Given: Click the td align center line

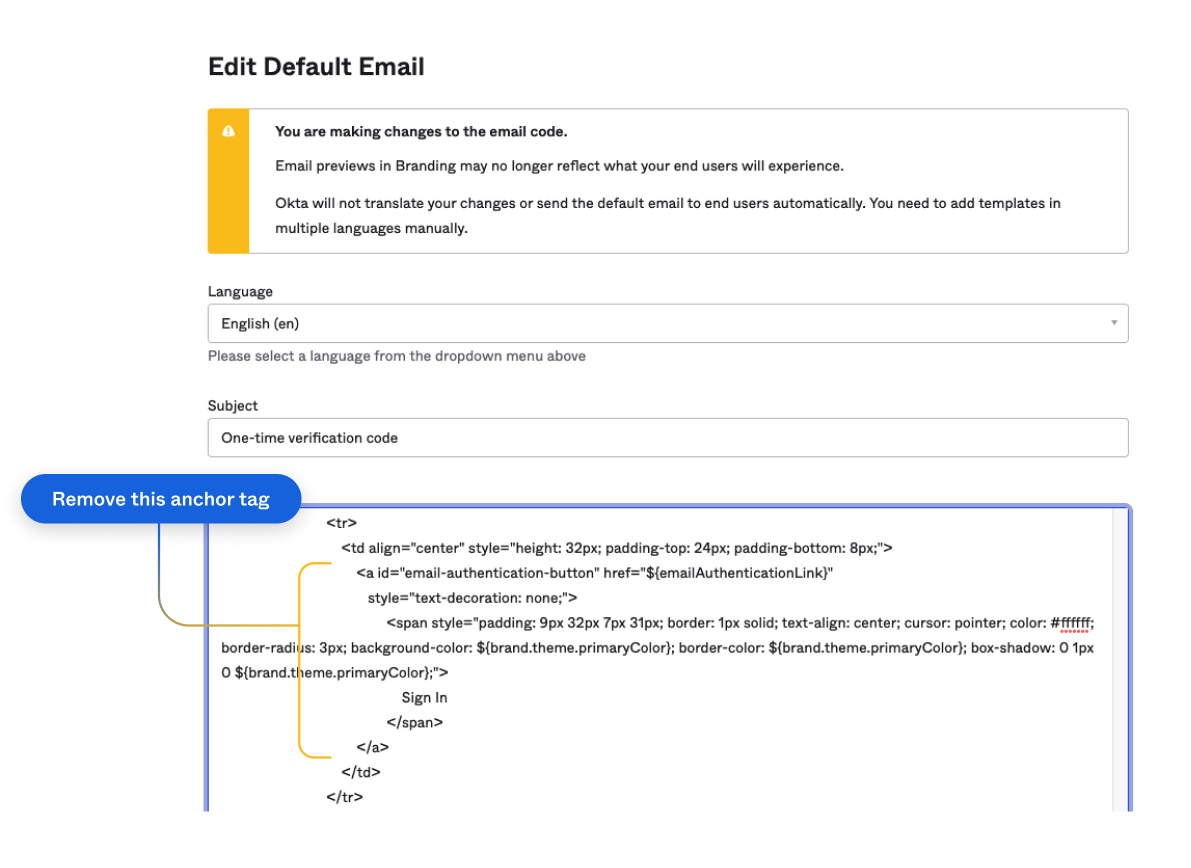Looking at the screenshot, I should [620, 547].
